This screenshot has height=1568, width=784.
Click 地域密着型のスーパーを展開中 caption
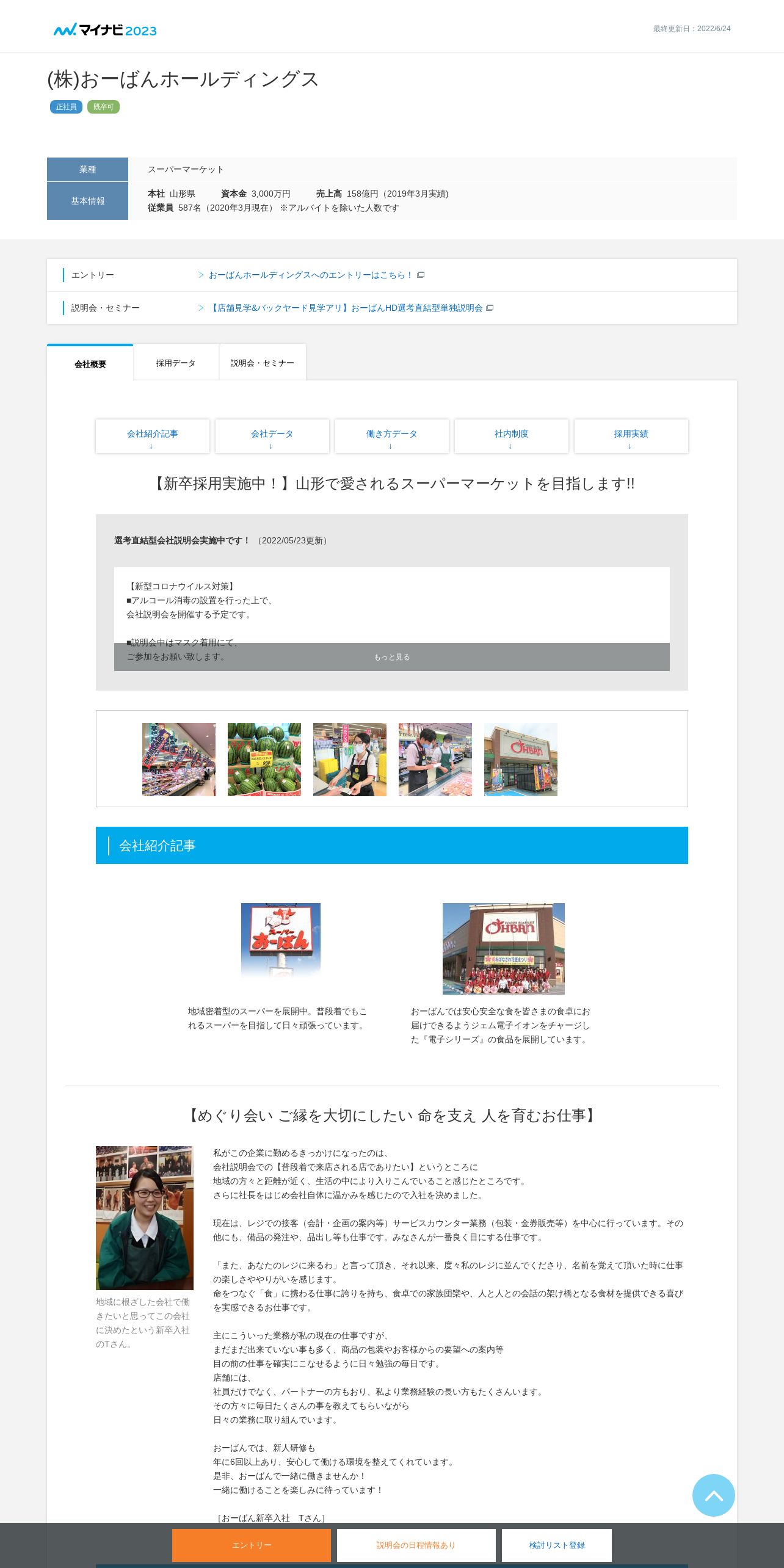(x=278, y=1018)
